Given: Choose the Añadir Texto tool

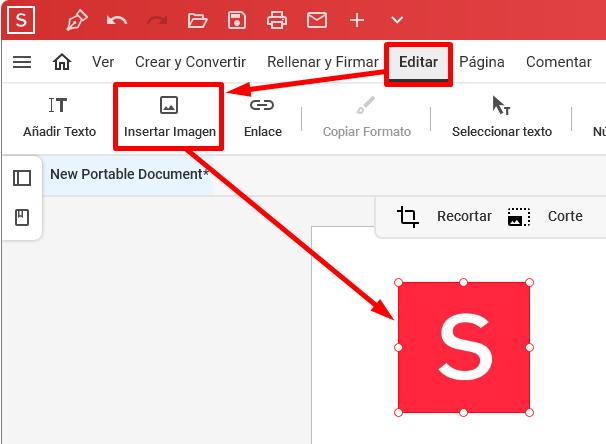Looking at the screenshot, I should point(59,117).
